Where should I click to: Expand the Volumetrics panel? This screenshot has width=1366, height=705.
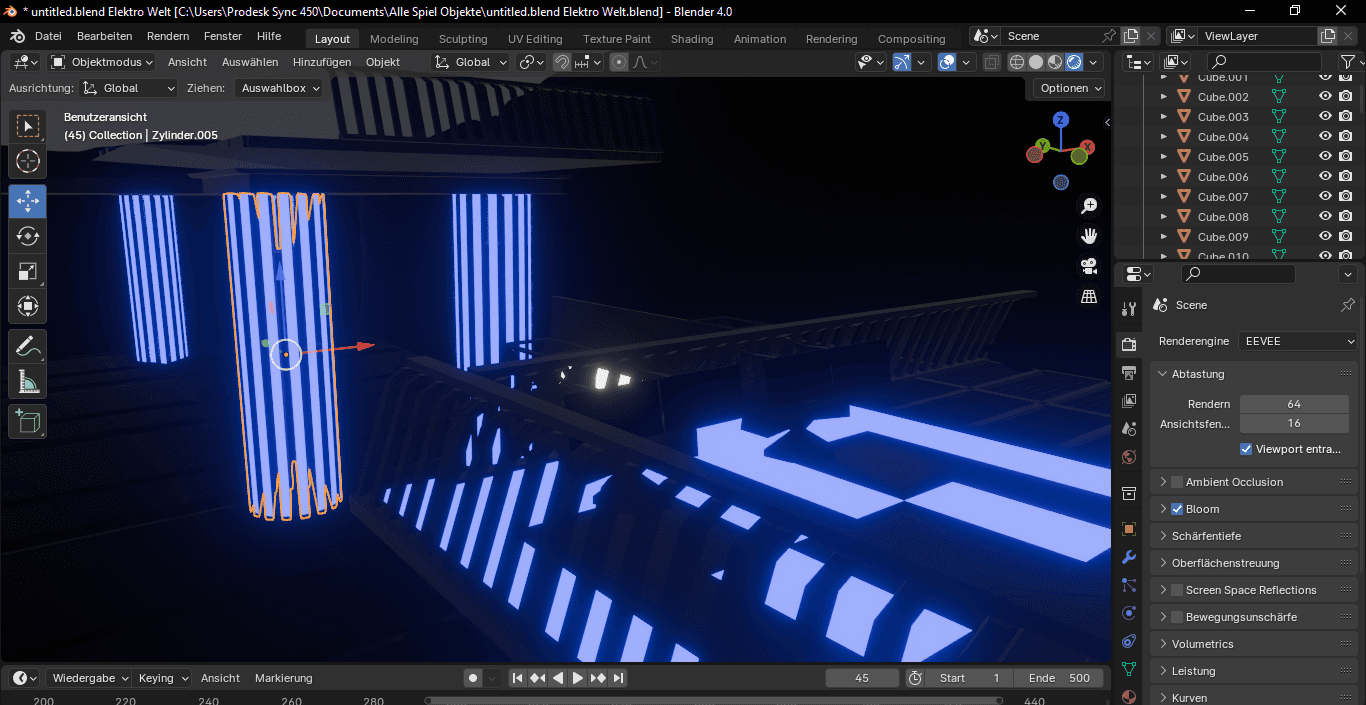1254,644
